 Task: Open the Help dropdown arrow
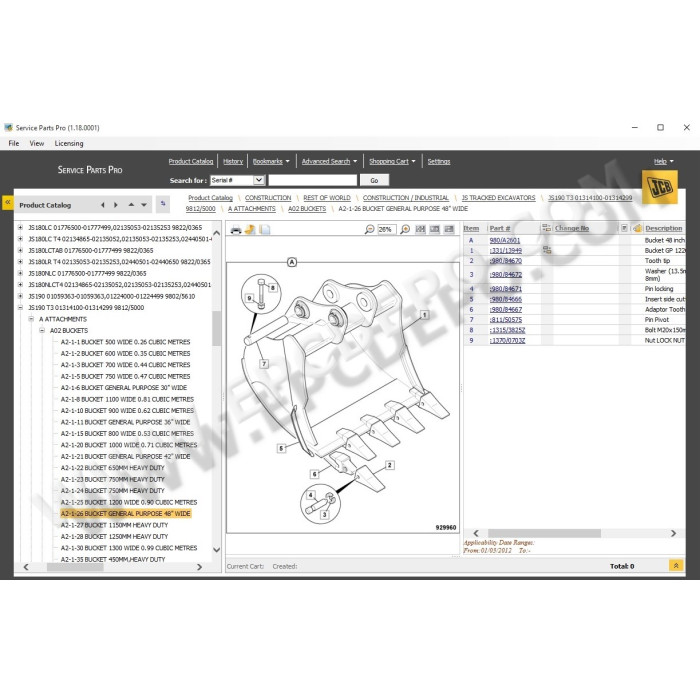(x=672, y=161)
